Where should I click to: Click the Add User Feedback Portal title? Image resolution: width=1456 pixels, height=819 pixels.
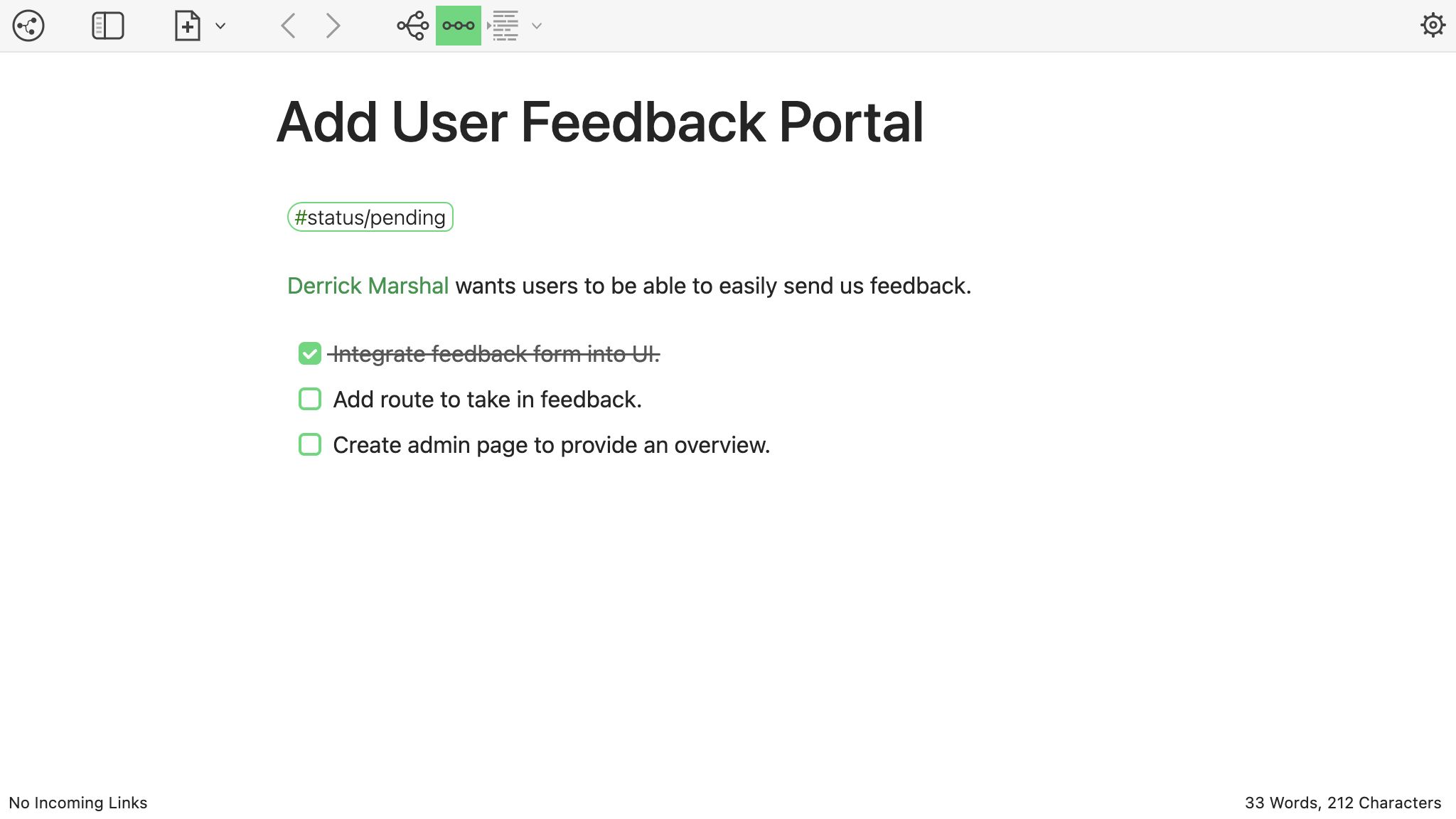599,122
